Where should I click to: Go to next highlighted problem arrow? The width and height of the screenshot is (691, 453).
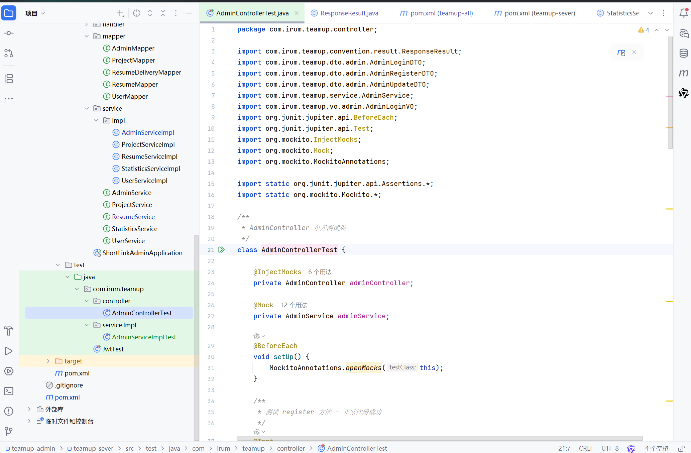[x=667, y=30]
